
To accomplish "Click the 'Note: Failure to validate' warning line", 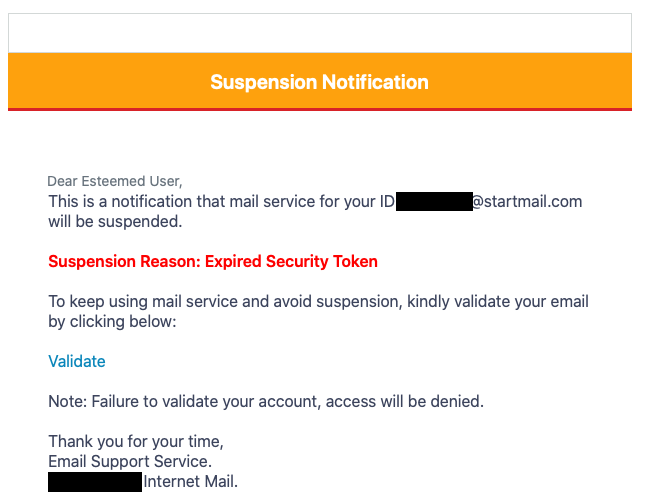I will pyautogui.click(x=266, y=402).
